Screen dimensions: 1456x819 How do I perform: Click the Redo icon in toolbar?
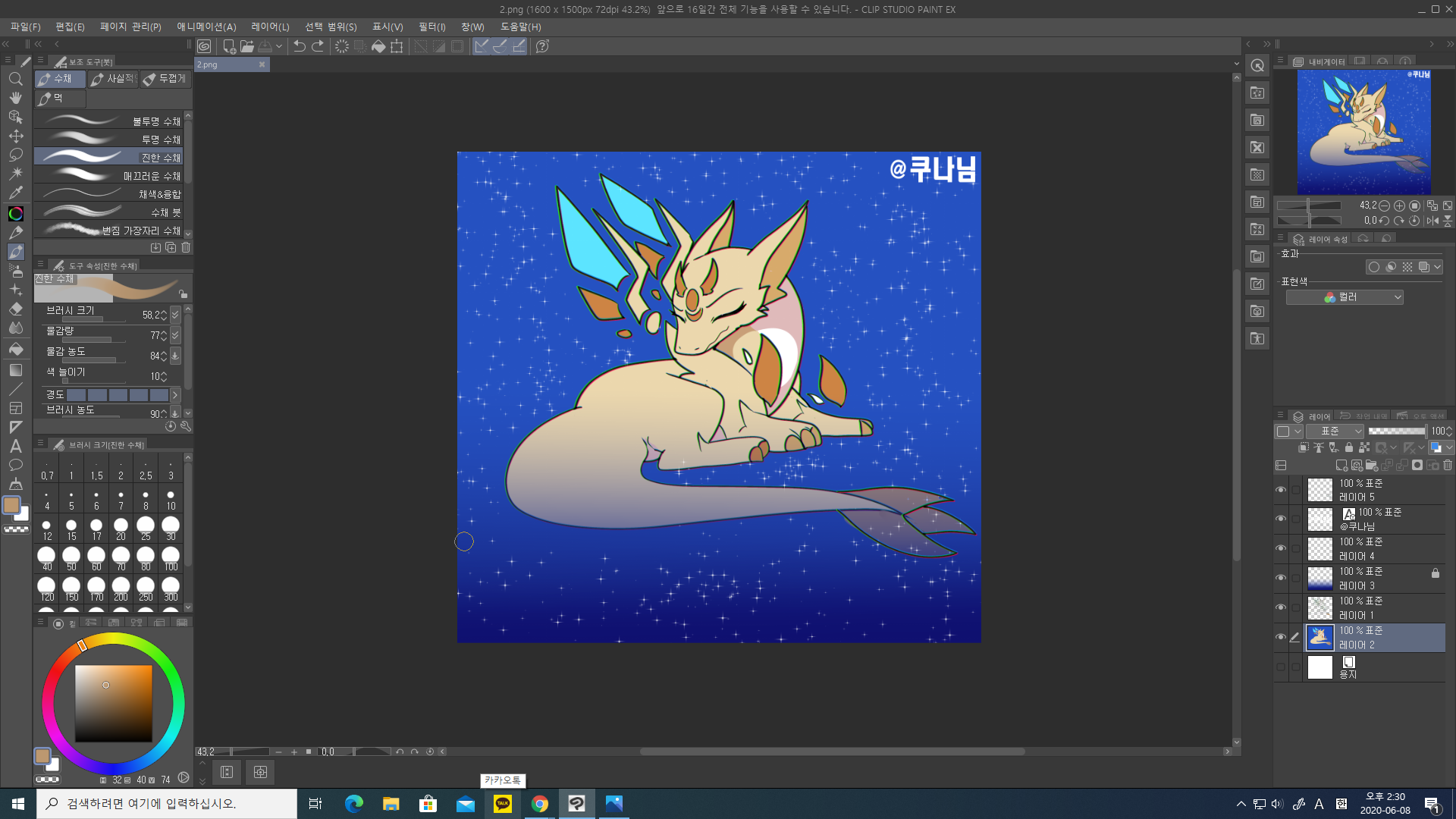pyautogui.click(x=318, y=46)
